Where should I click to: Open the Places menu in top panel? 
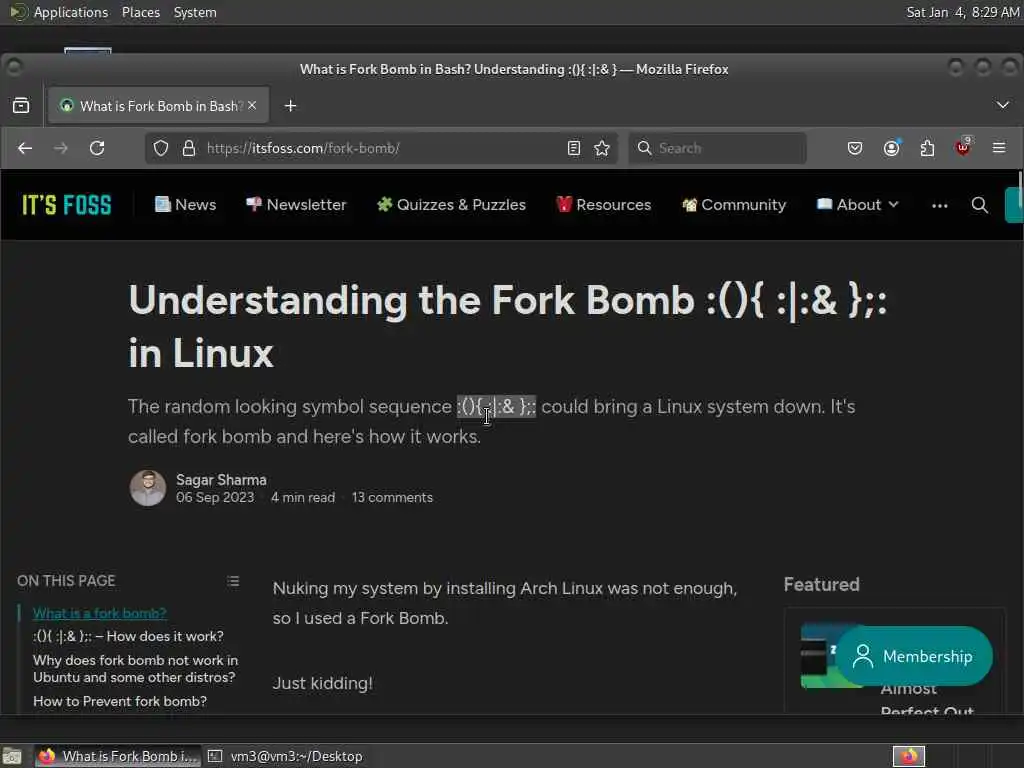point(140,12)
